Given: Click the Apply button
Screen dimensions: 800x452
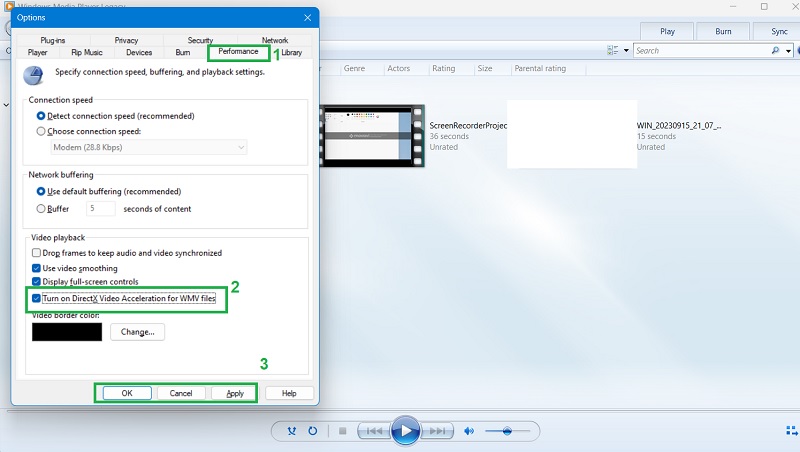Looking at the screenshot, I should coord(235,393).
